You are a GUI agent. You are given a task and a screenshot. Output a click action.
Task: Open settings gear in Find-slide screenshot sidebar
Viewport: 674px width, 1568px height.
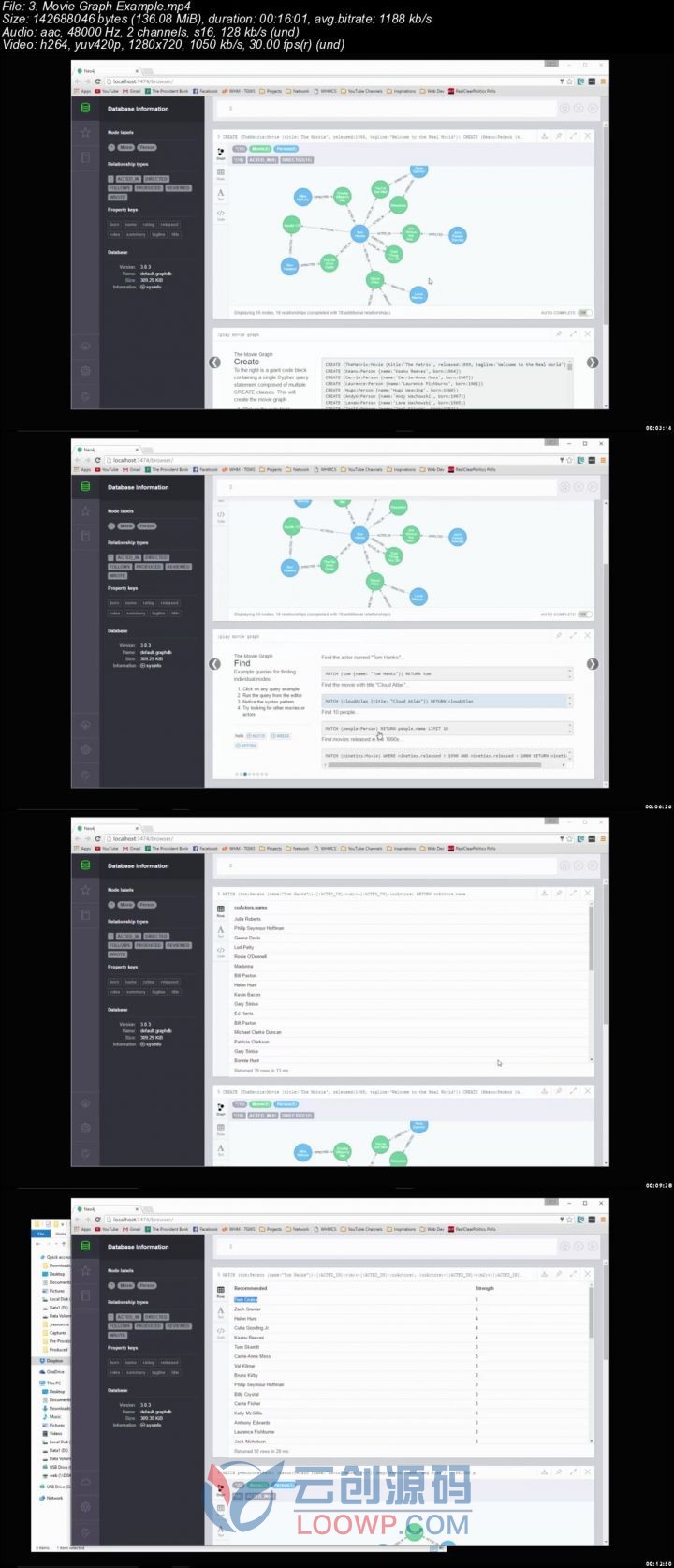coord(85,749)
